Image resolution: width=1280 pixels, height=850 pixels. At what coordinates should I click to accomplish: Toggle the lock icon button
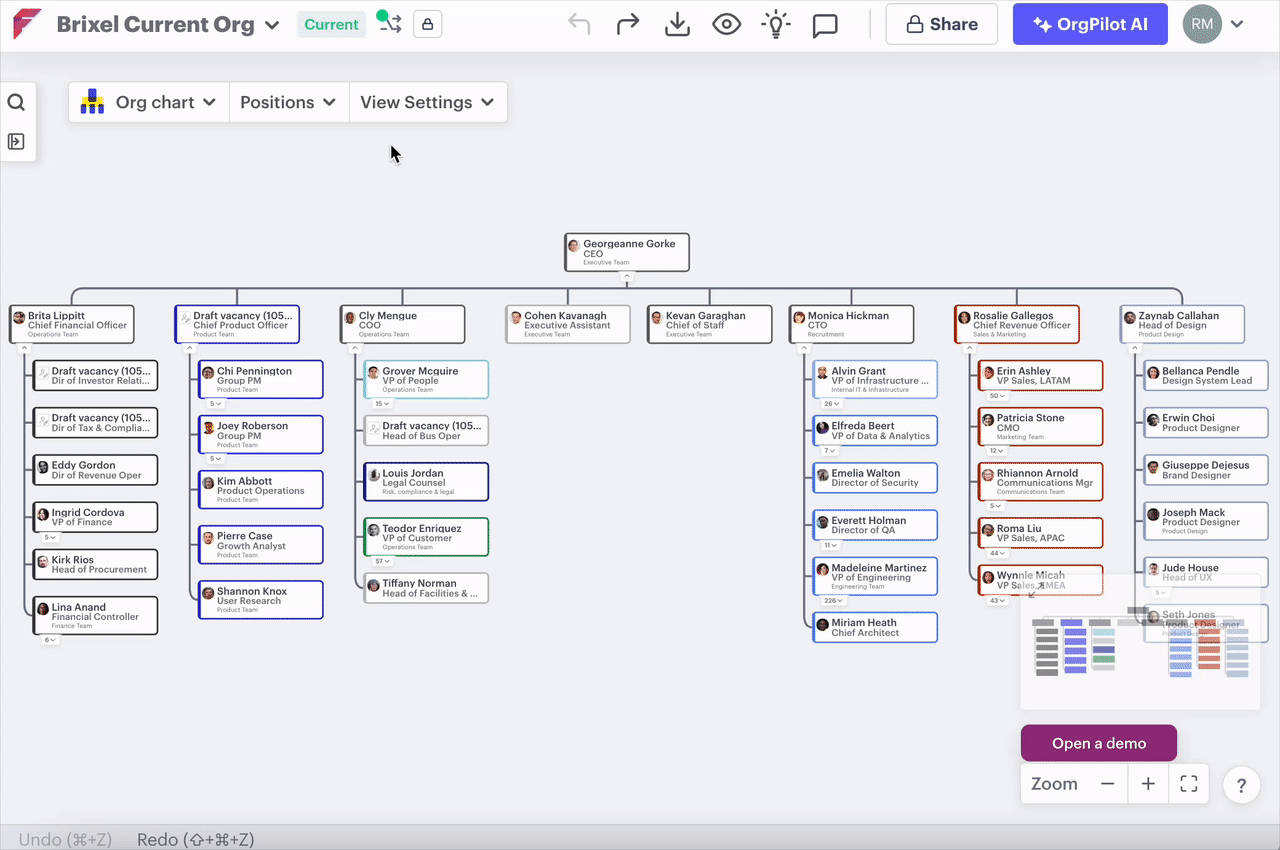pyautogui.click(x=428, y=25)
